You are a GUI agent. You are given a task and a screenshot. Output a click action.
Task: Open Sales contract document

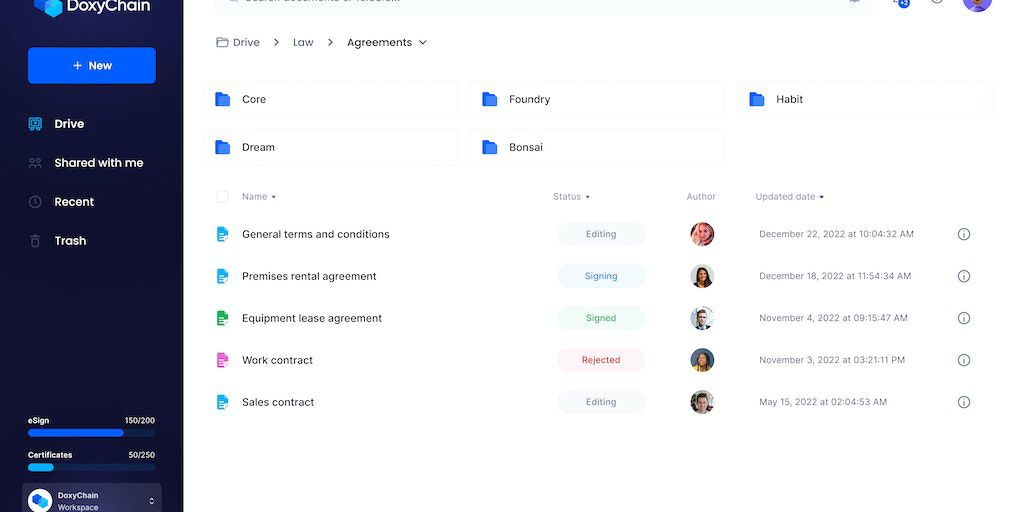(x=278, y=402)
